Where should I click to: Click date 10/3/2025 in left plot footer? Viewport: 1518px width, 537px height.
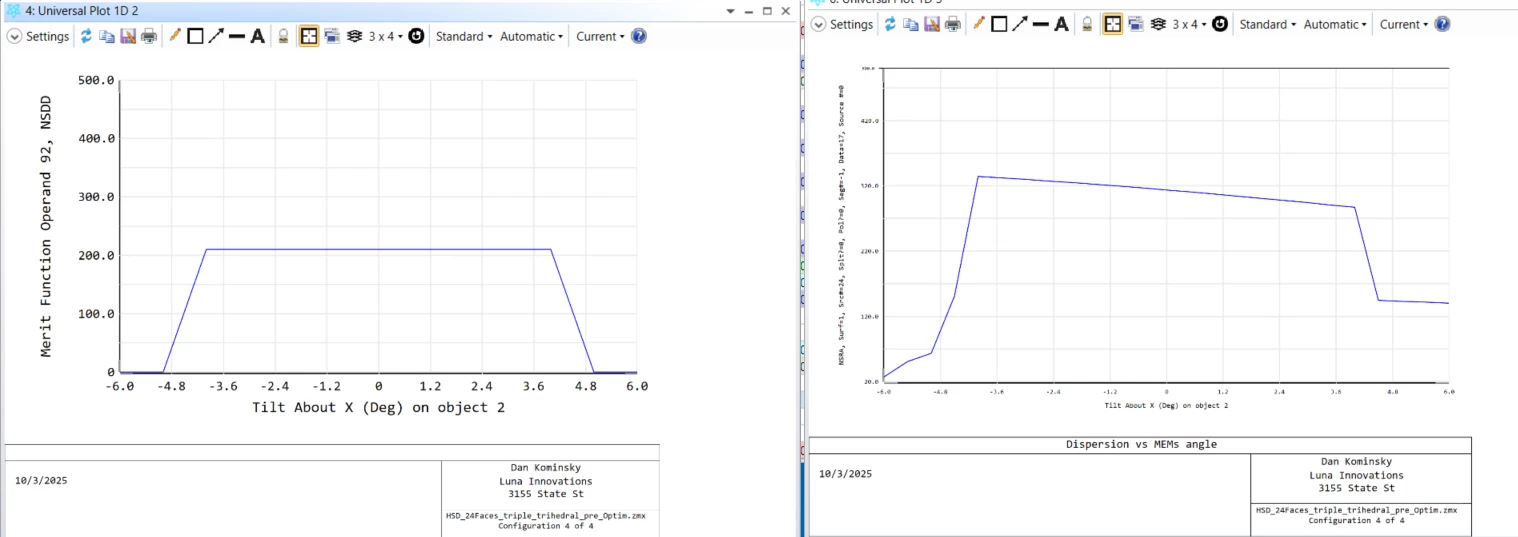41,480
